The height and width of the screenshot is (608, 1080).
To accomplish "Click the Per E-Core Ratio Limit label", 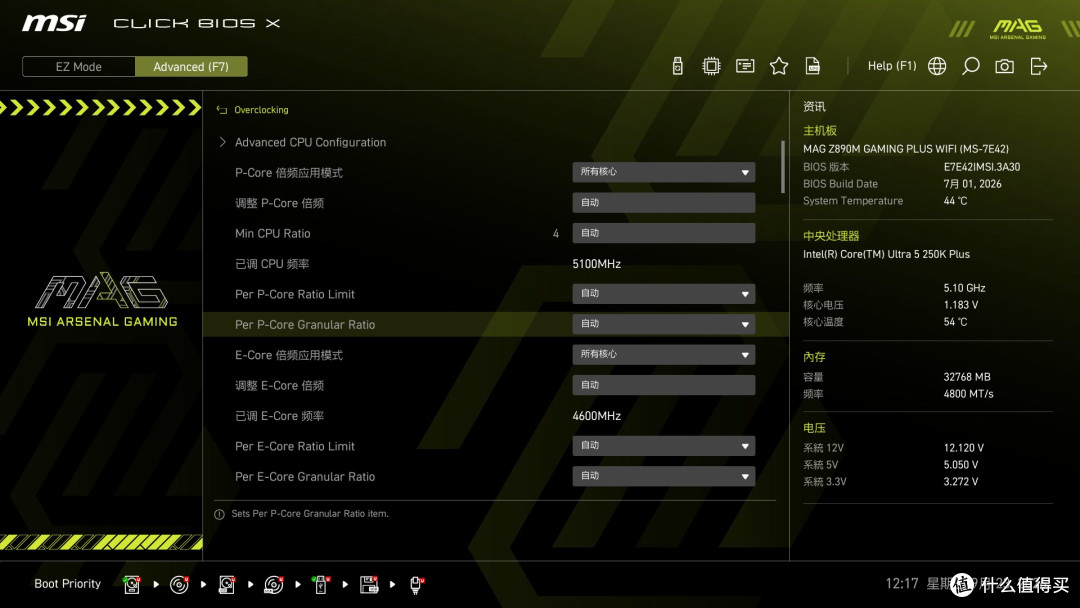I will pyautogui.click(x=295, y=446).
